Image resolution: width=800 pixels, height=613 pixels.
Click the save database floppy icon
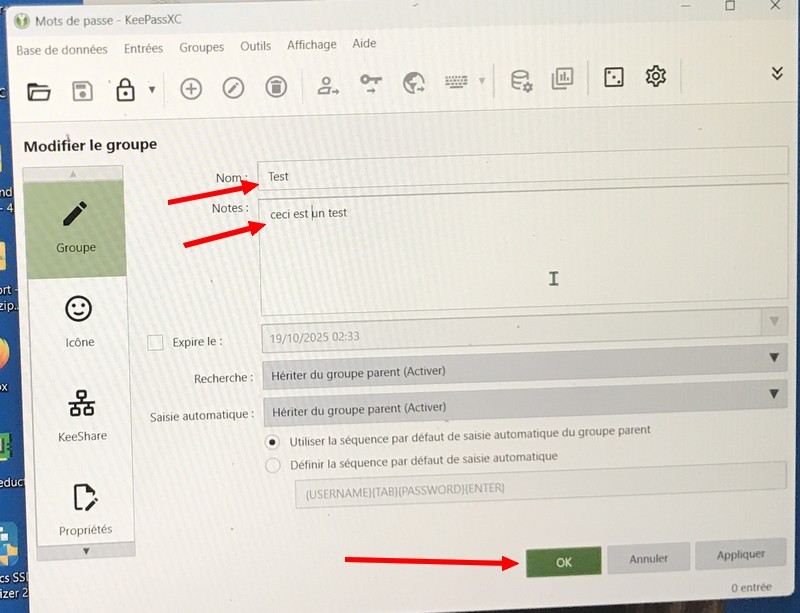tap(82, 91)
